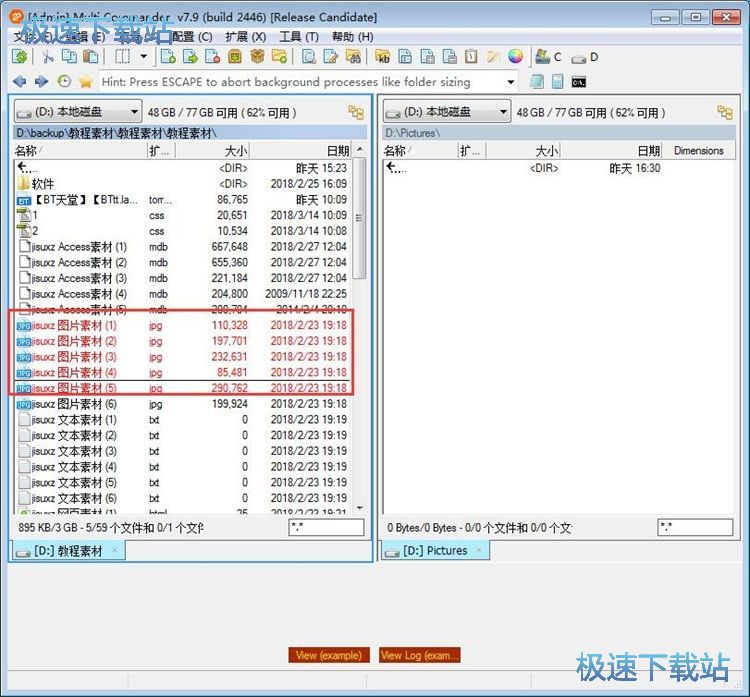This screenshot has width=750, height=697.
Task: Sort right panel by Dimensions column
Action: point(698,151)
